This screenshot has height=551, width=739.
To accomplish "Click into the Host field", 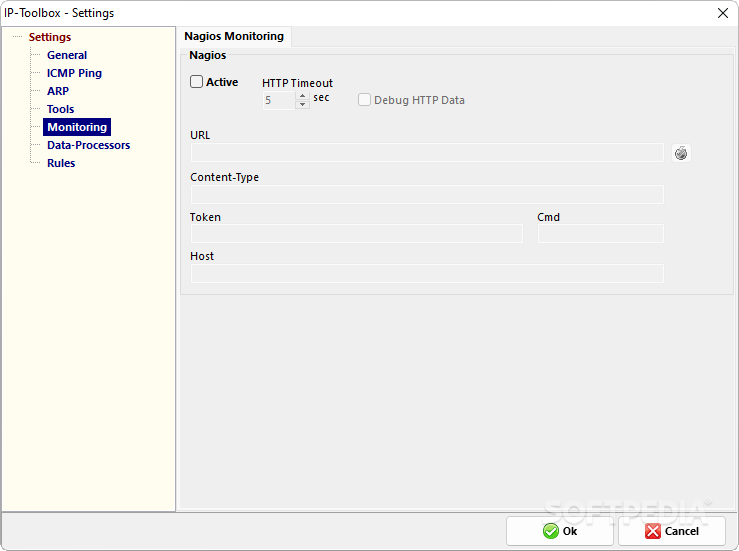I will pos(427,273).
